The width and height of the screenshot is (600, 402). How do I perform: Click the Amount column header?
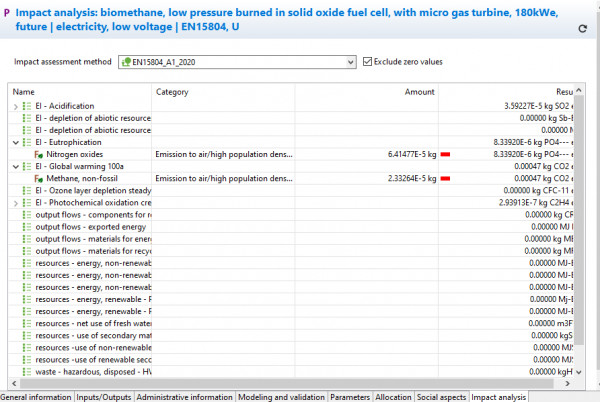click(367, 92)
